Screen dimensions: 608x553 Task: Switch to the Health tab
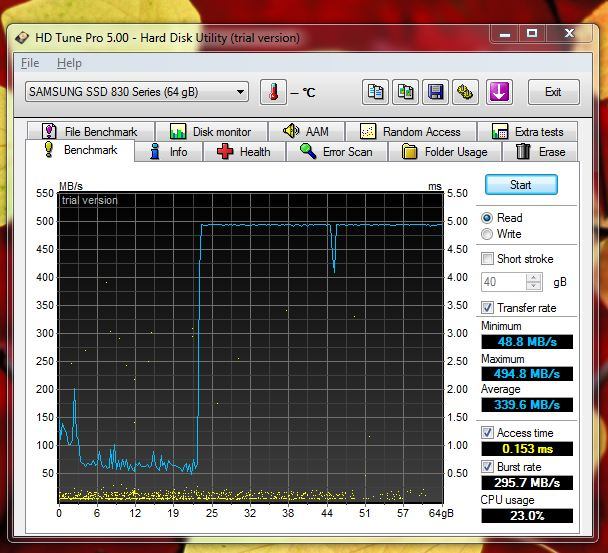245,152
